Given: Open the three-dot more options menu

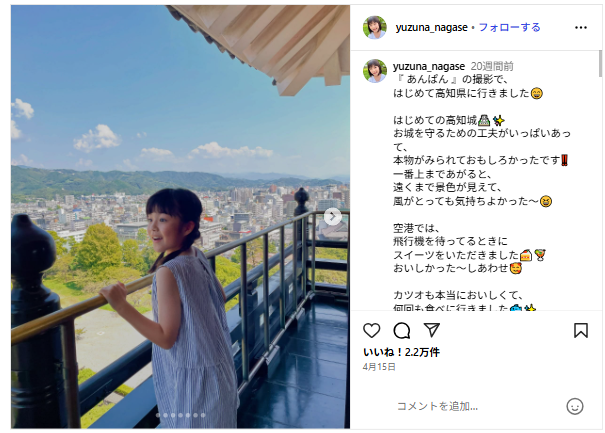Looking at the screenshot, I should pyautogui.click(x=581, y=27).
